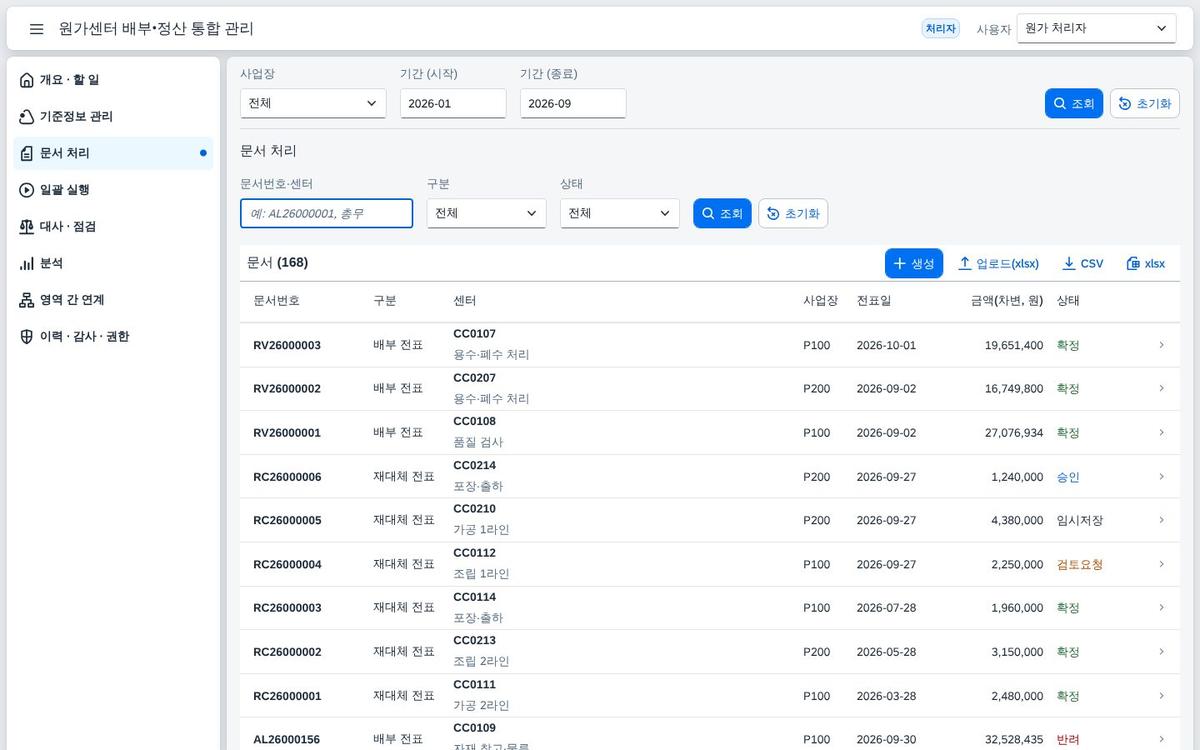
Task: Click the 문서번호 column header
Action: click(x=276, y=301)
